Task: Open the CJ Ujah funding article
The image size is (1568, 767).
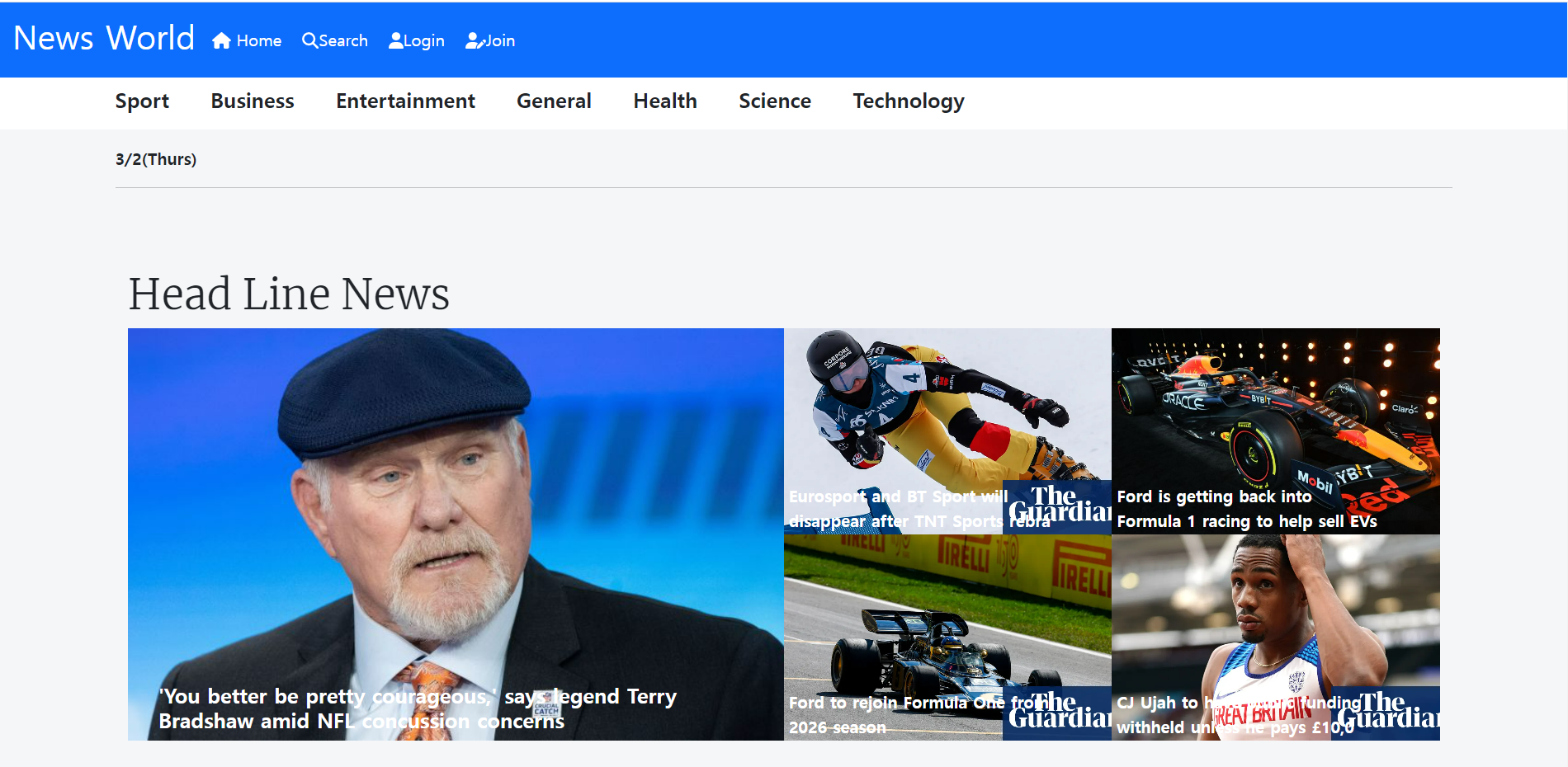Action: coord(1276,638)
